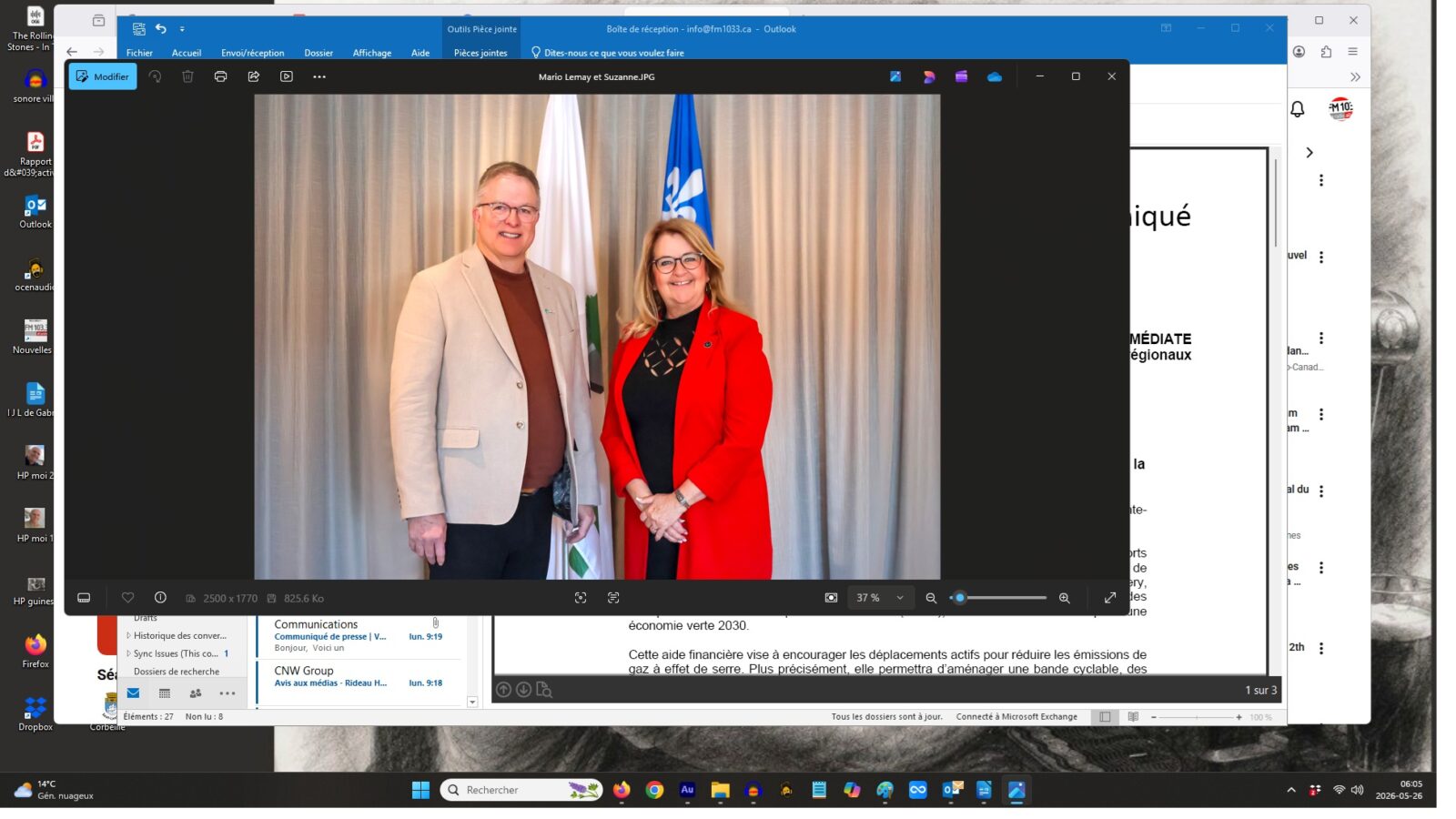The image size is (1456, 819).
Task: Open the taskbar clock showing 06:05
Action: point(1400,790)
